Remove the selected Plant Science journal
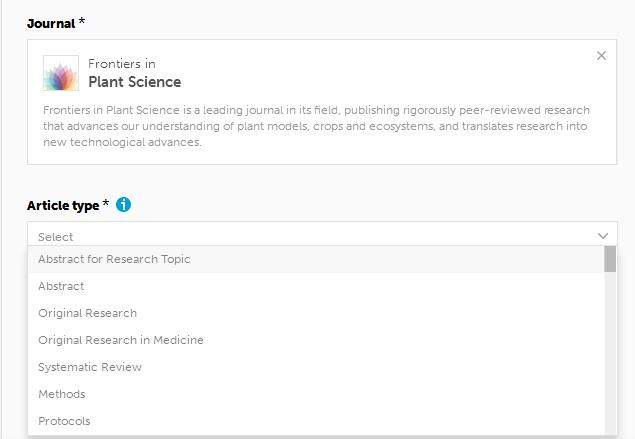 pos(601,56)
